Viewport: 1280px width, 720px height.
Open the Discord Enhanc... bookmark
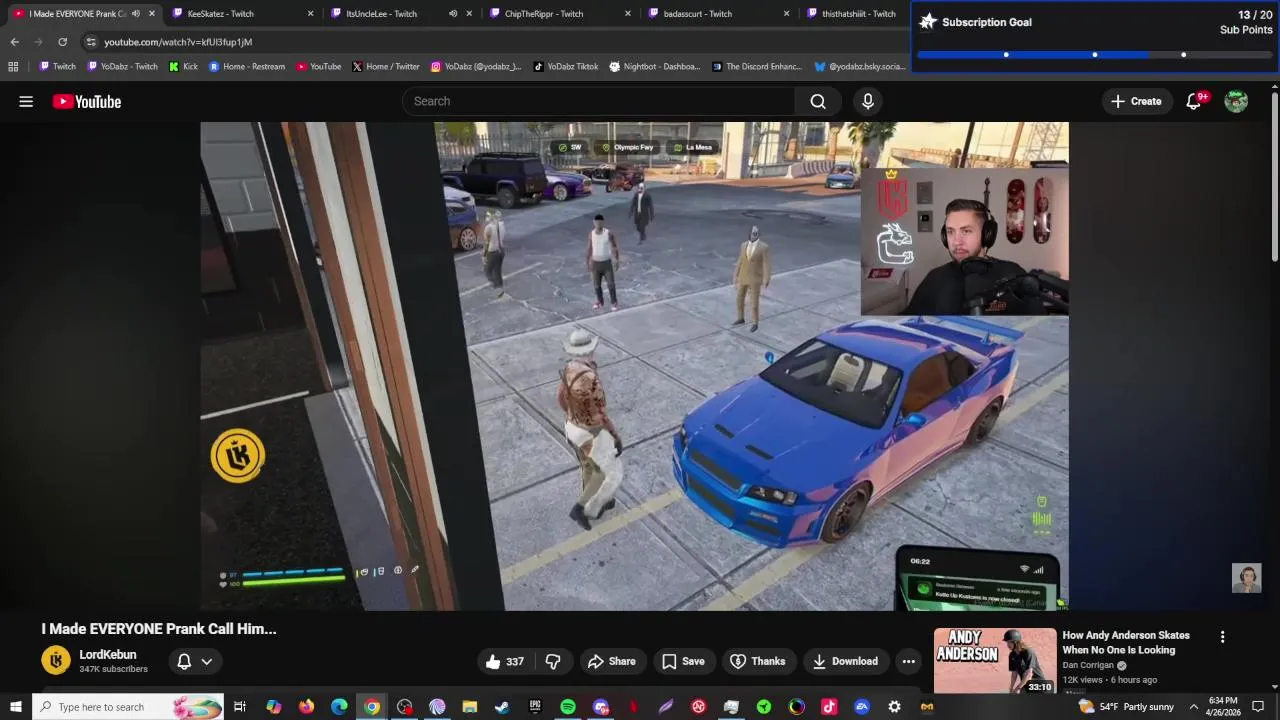[x=757, y=67]
